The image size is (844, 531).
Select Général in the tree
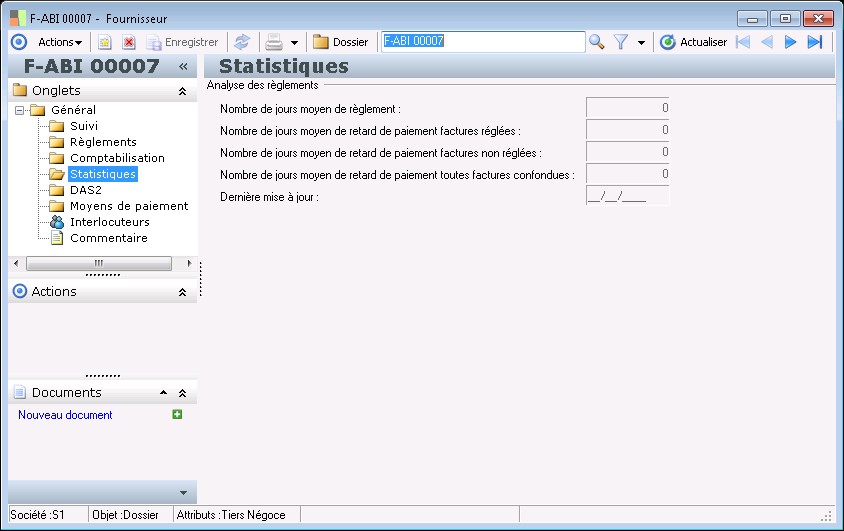point(74,110)
